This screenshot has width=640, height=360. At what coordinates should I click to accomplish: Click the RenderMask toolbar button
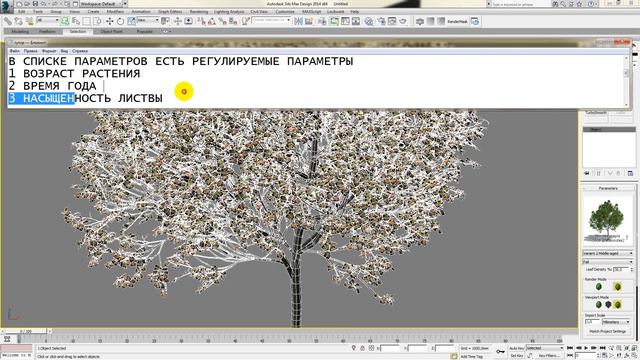pyautogui.click(x=457, y=21)
